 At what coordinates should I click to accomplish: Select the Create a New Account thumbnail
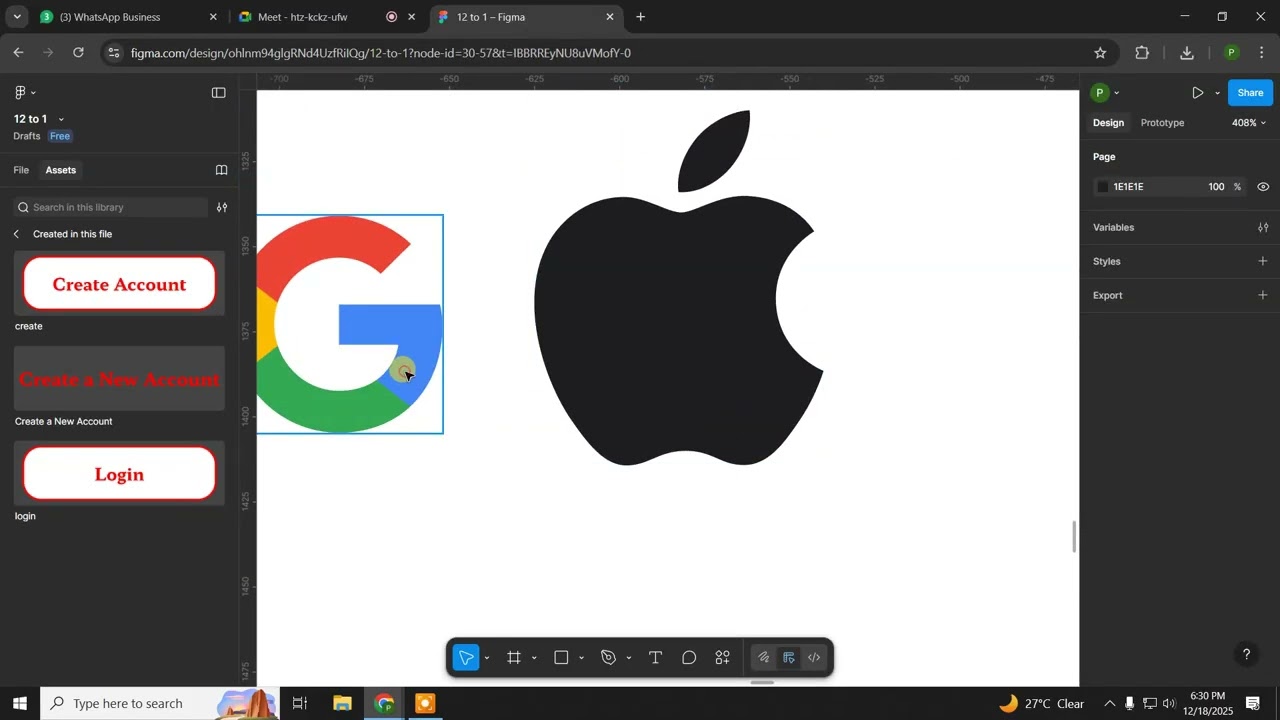[x=119, y=379]
